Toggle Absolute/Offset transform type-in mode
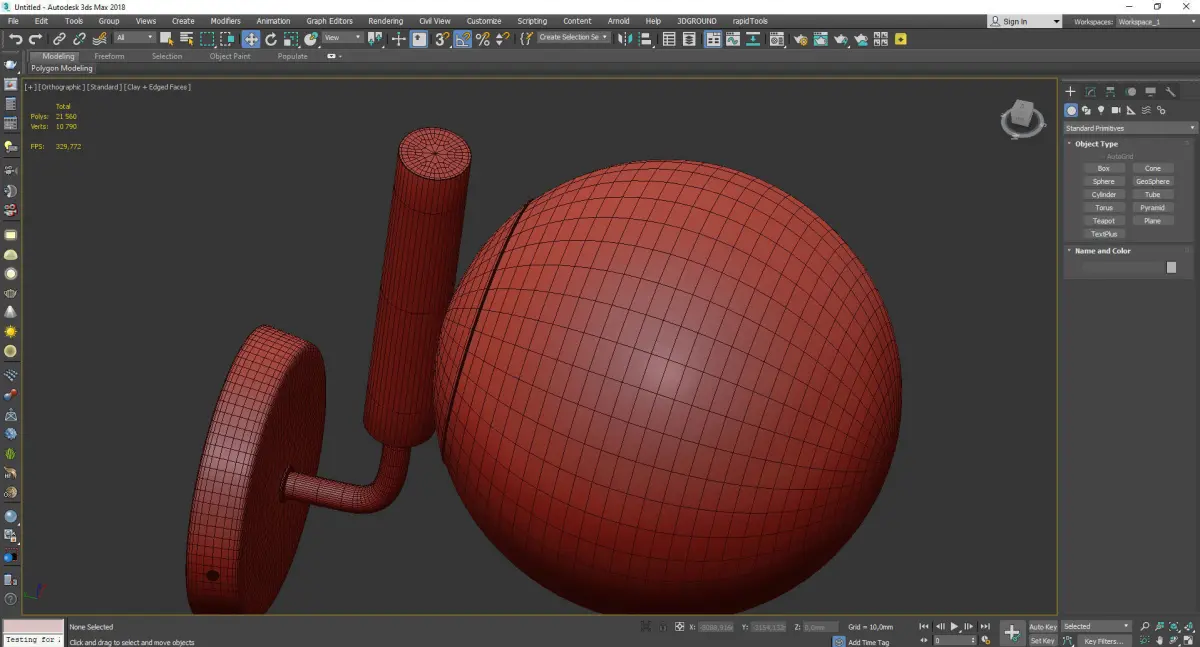Screen dimensions: 1200x647 (x=680, y=627)
